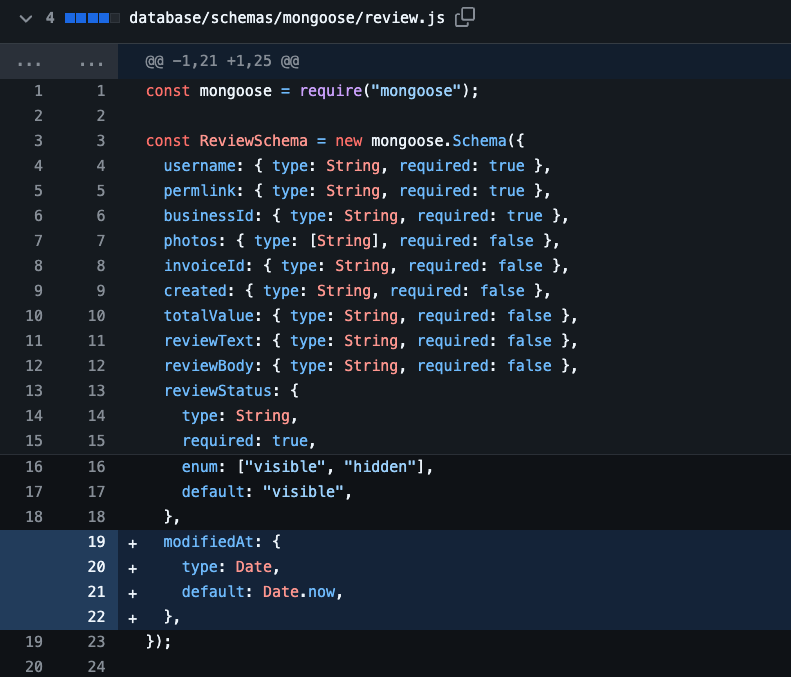Screen dimensions: 791x677
Task: Click the 'reviewStatus: {' line
Action: (x=231, y=391)
